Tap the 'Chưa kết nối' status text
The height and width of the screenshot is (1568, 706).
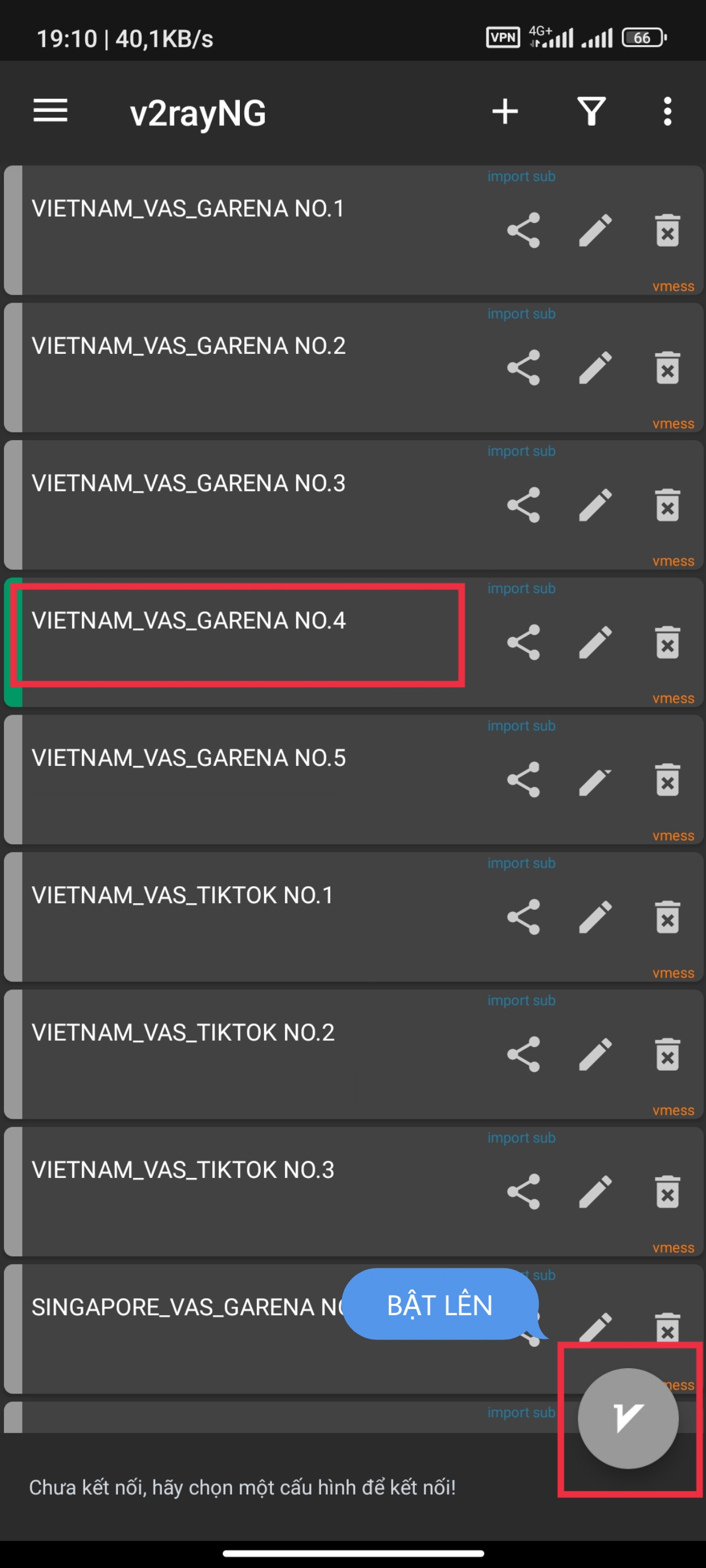[x=242, y=1487]
